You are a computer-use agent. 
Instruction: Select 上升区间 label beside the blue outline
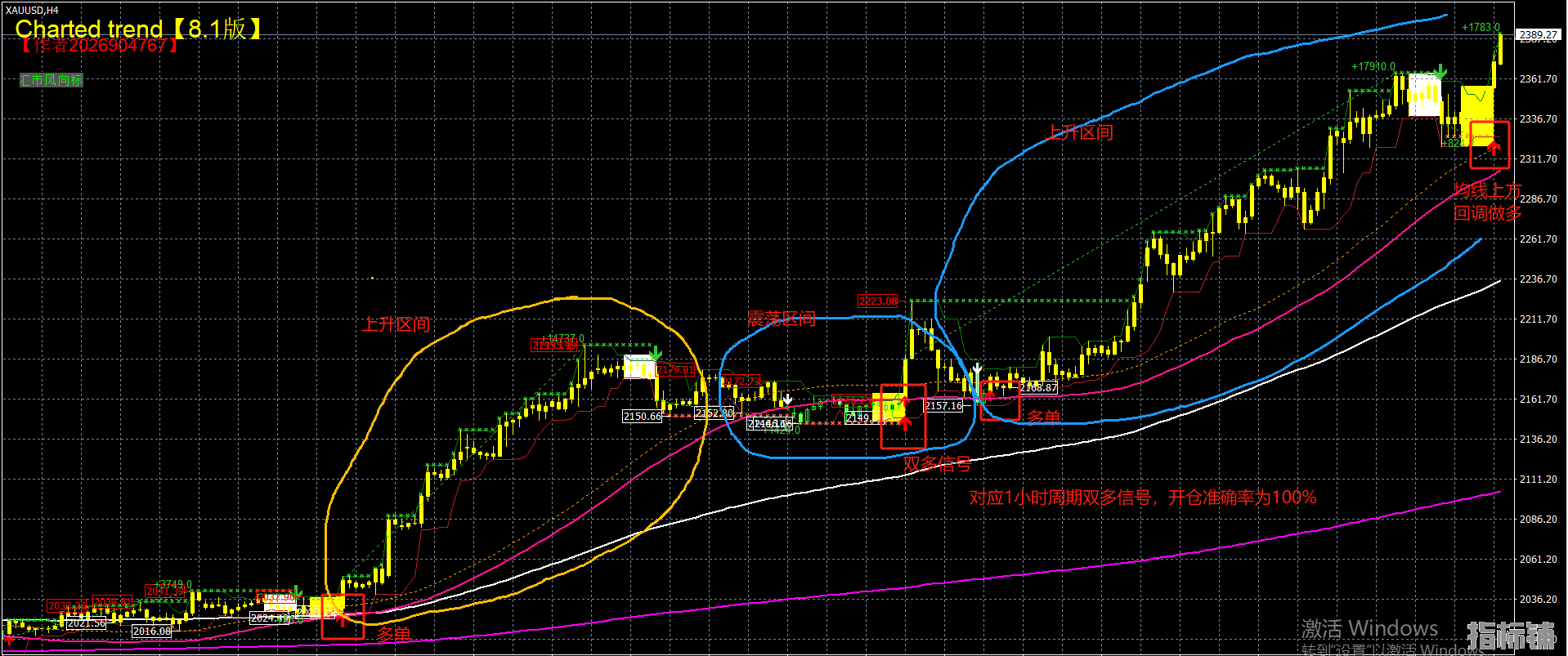point(1081,132)
